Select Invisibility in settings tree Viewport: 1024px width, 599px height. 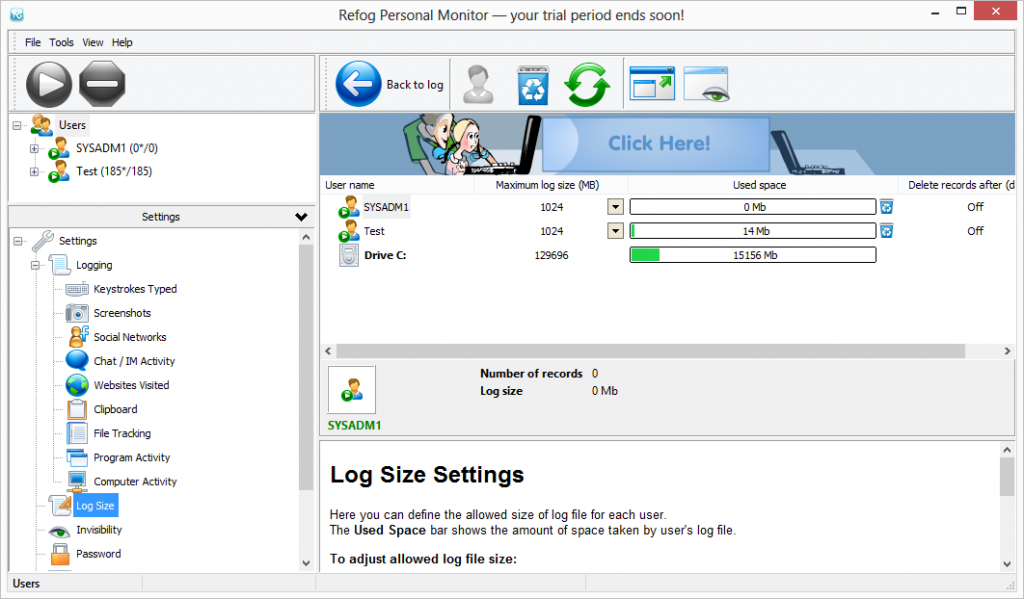click(x=99, y=530)
